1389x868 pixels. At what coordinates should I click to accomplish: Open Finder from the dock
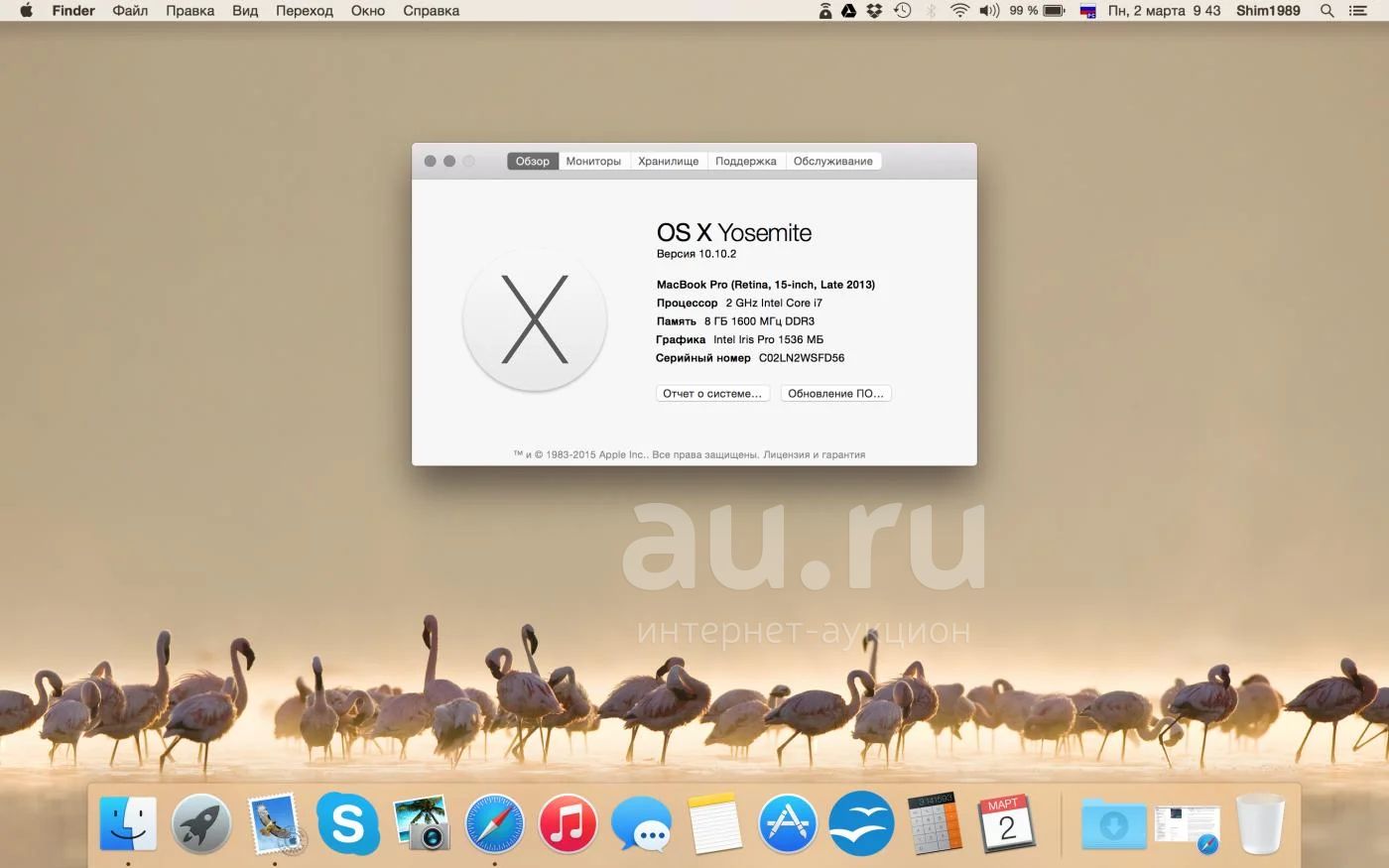pos(128,823)
